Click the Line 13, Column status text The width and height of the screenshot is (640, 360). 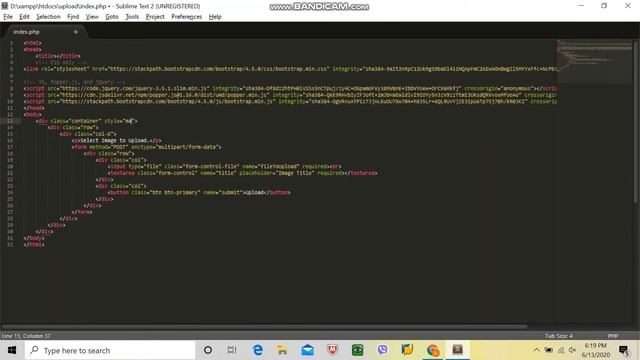(x=26, y=336)
